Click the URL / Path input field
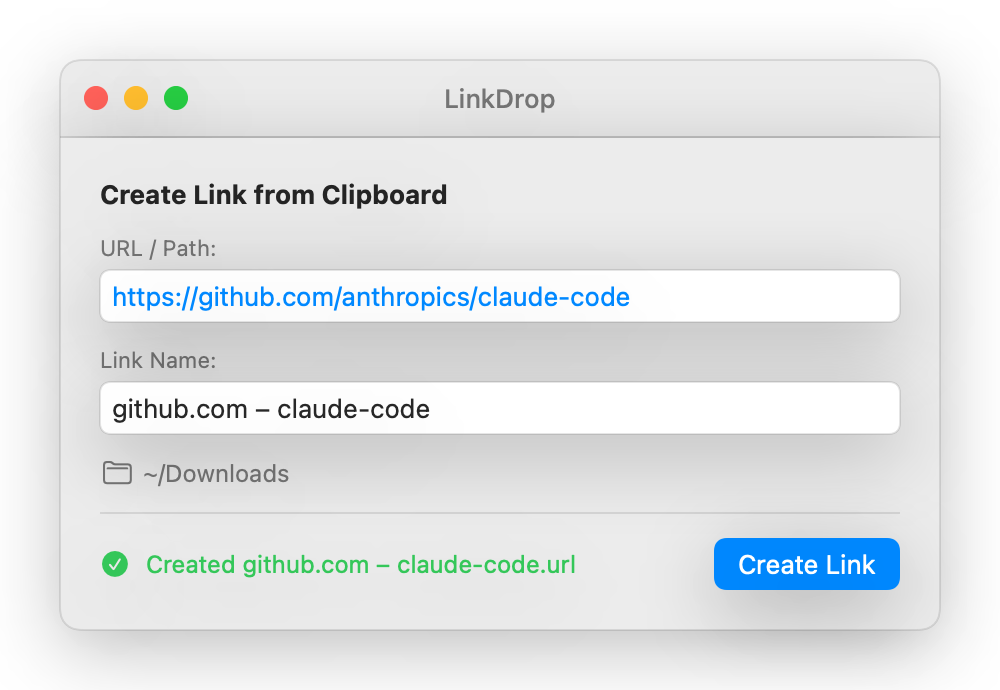Image resolution: width=1000 pixels, height=690 pixels. 500,296
